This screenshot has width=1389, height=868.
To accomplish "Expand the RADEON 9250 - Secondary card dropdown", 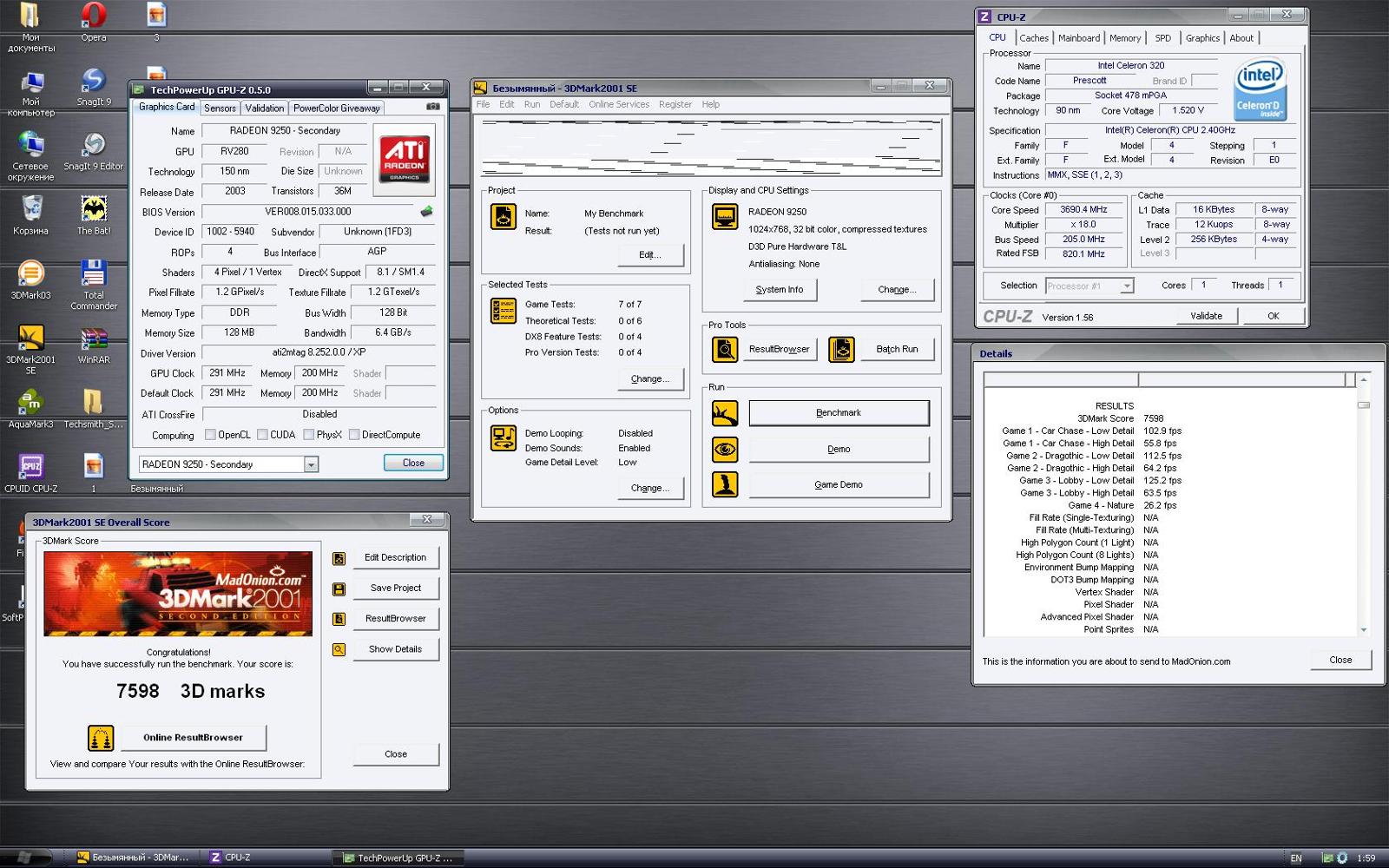I will (x=311, y=464).
